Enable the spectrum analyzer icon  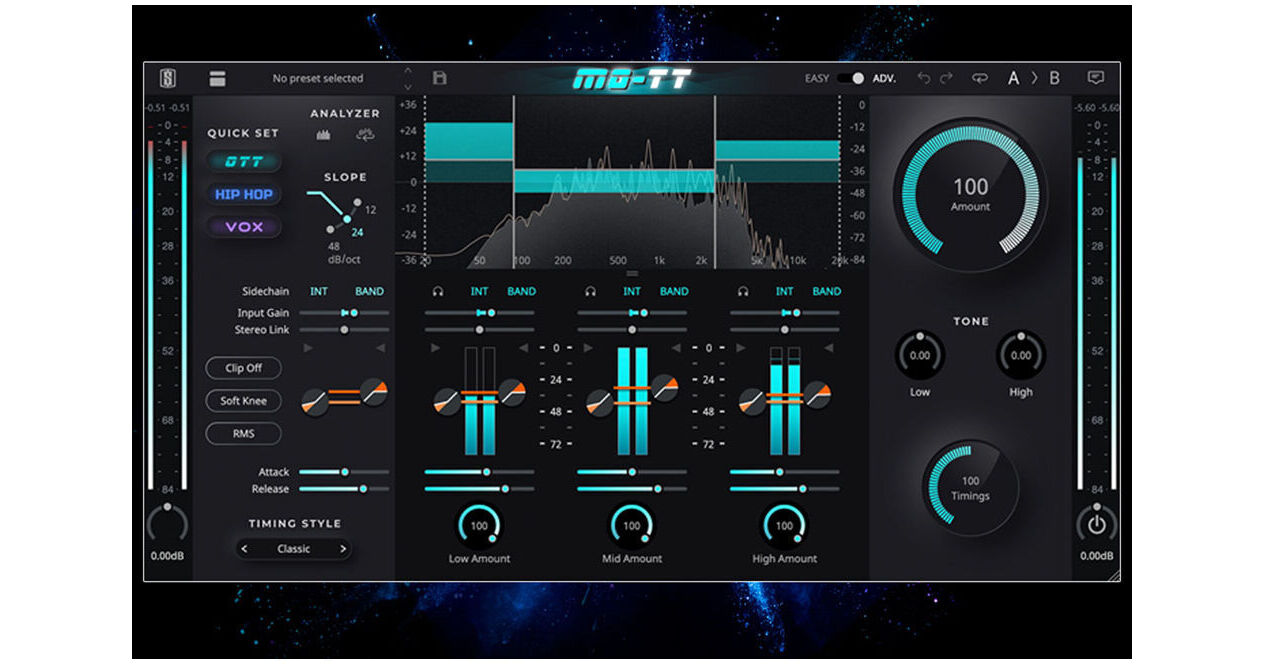click(324, 134)
